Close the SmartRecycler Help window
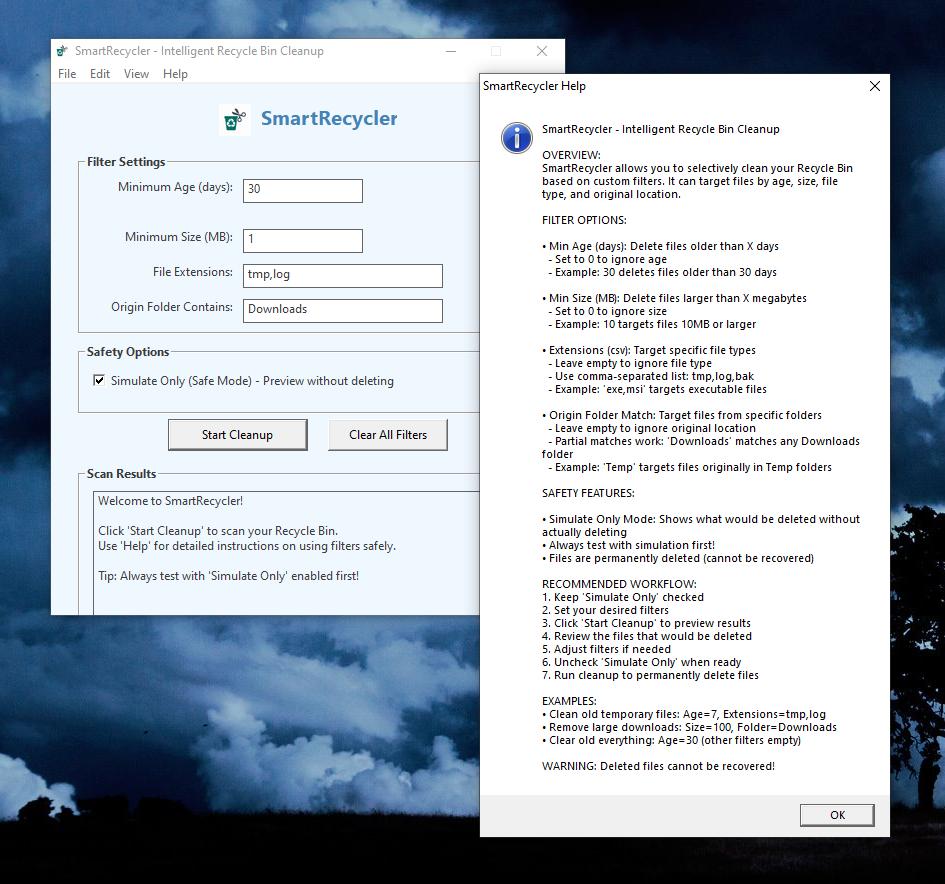Viewport: 945px width, 884px height. point(875,86)
